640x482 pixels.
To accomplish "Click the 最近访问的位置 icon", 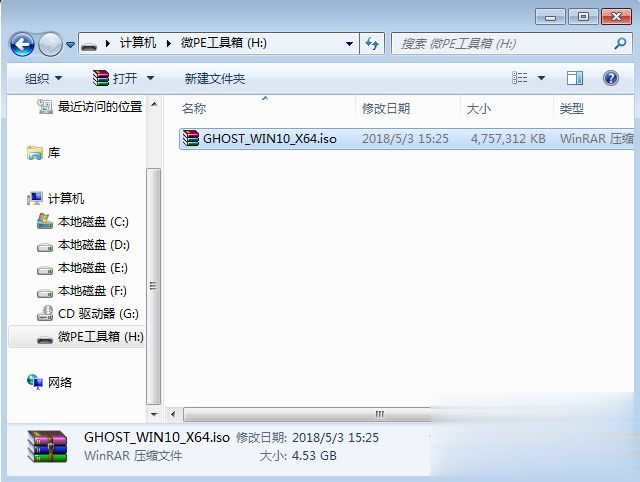I will 45,107.
